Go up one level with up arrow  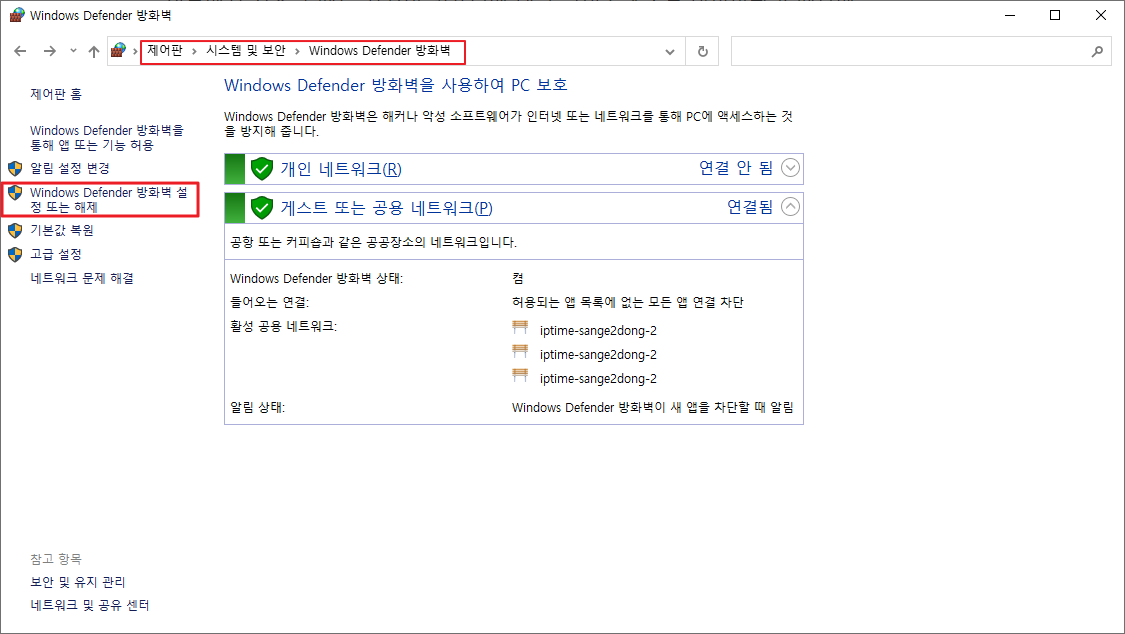coord(94,51)
